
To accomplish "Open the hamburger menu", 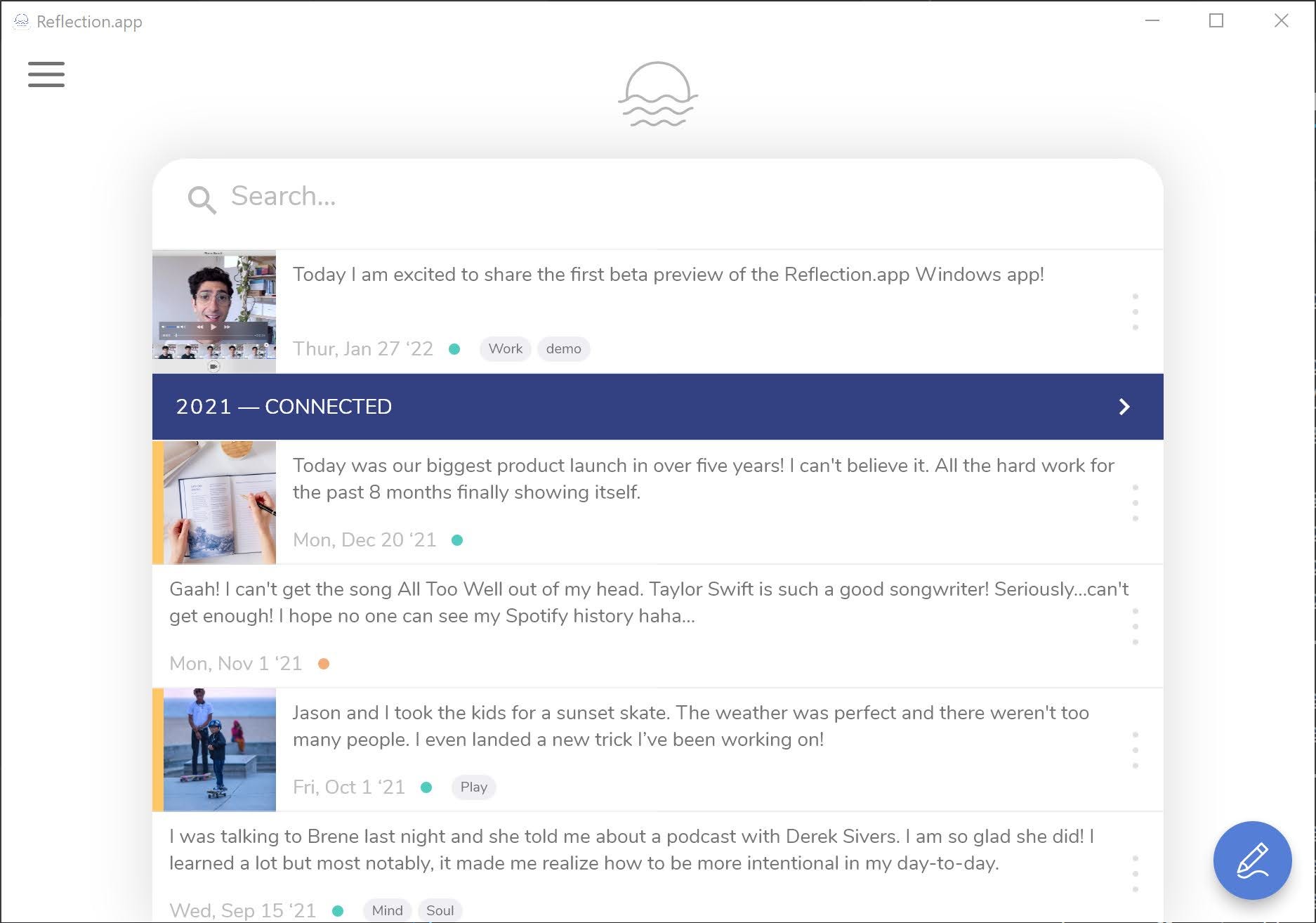I will click(x=46, y=74).
